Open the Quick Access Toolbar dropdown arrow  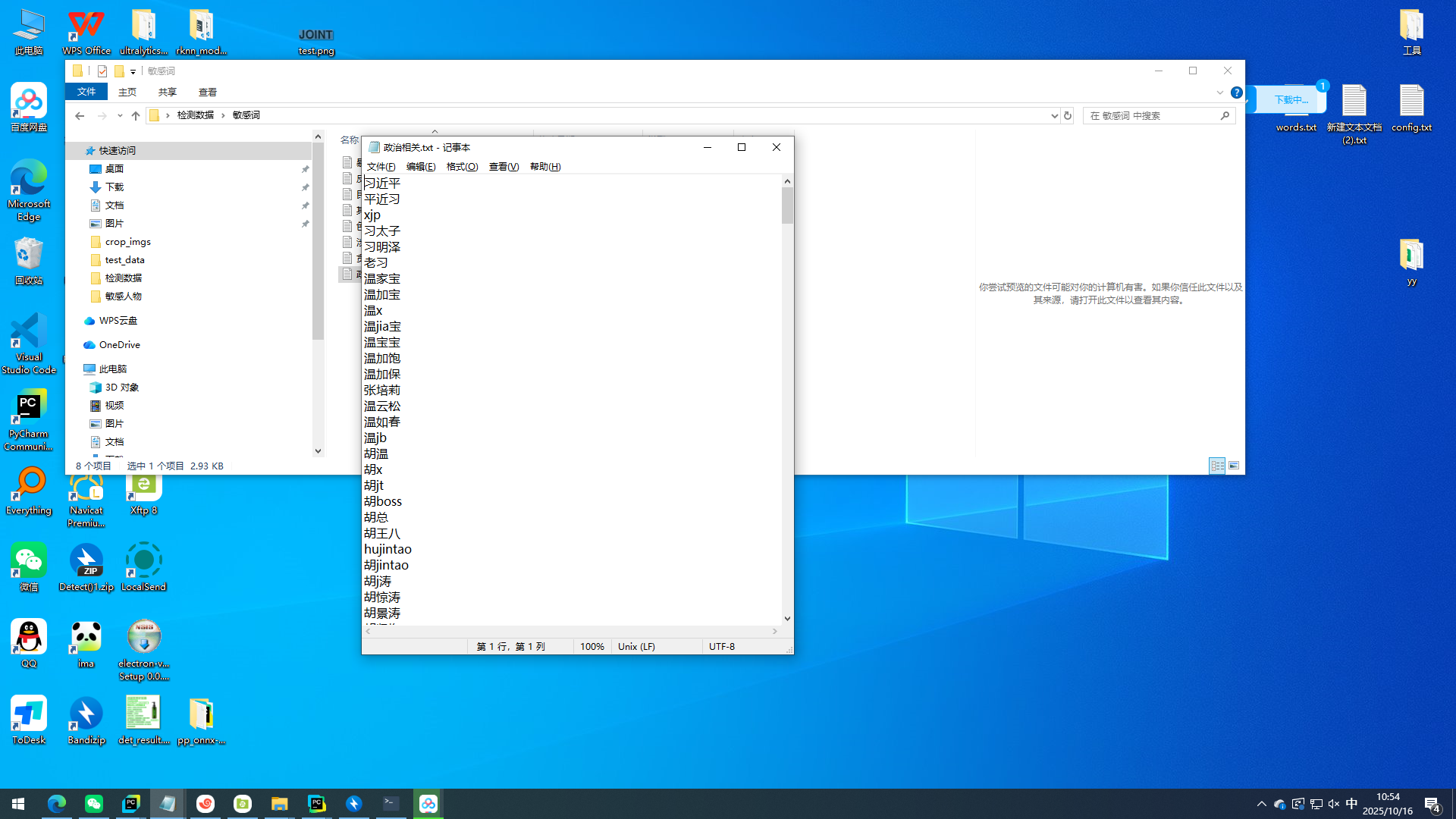pyautogui.click(x=133, y=71)
